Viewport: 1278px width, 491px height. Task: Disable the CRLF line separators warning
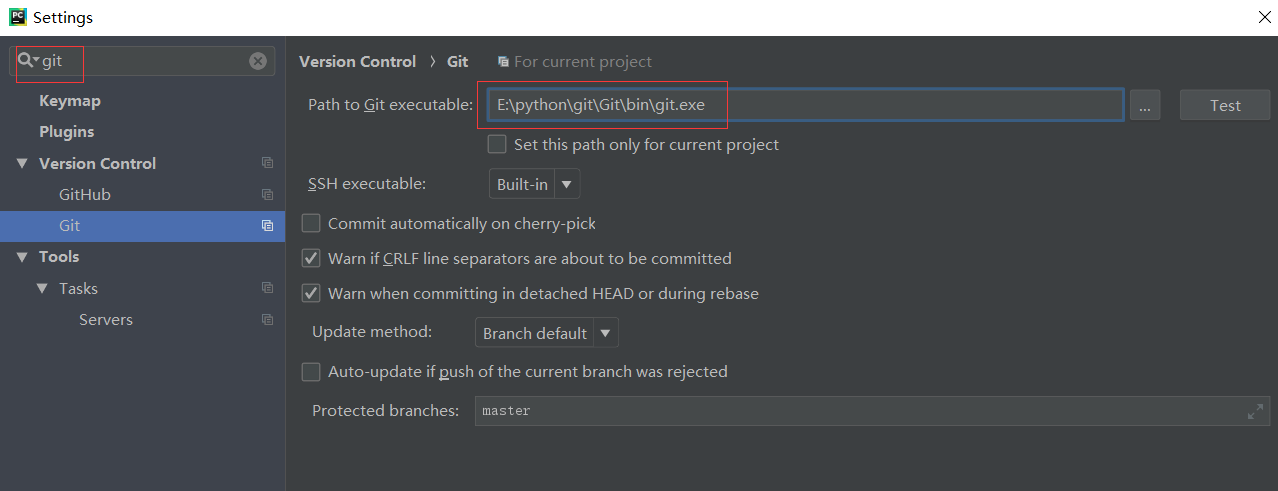[311, 259]
